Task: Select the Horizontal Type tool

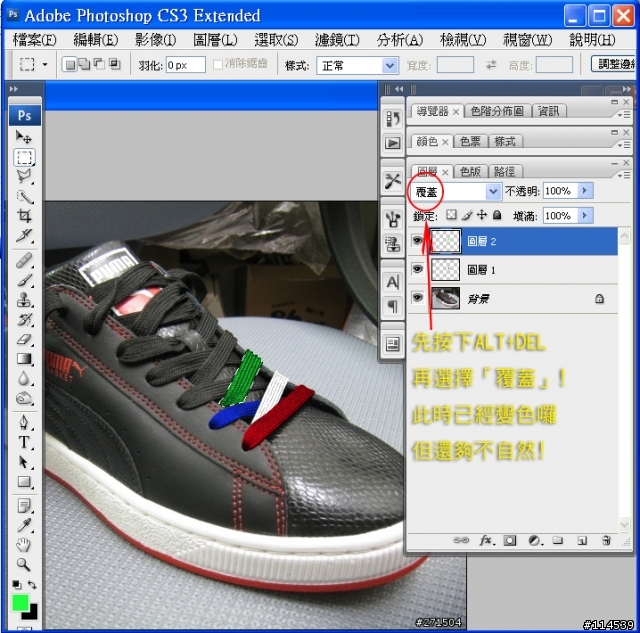Action: (x=24, y=442)
